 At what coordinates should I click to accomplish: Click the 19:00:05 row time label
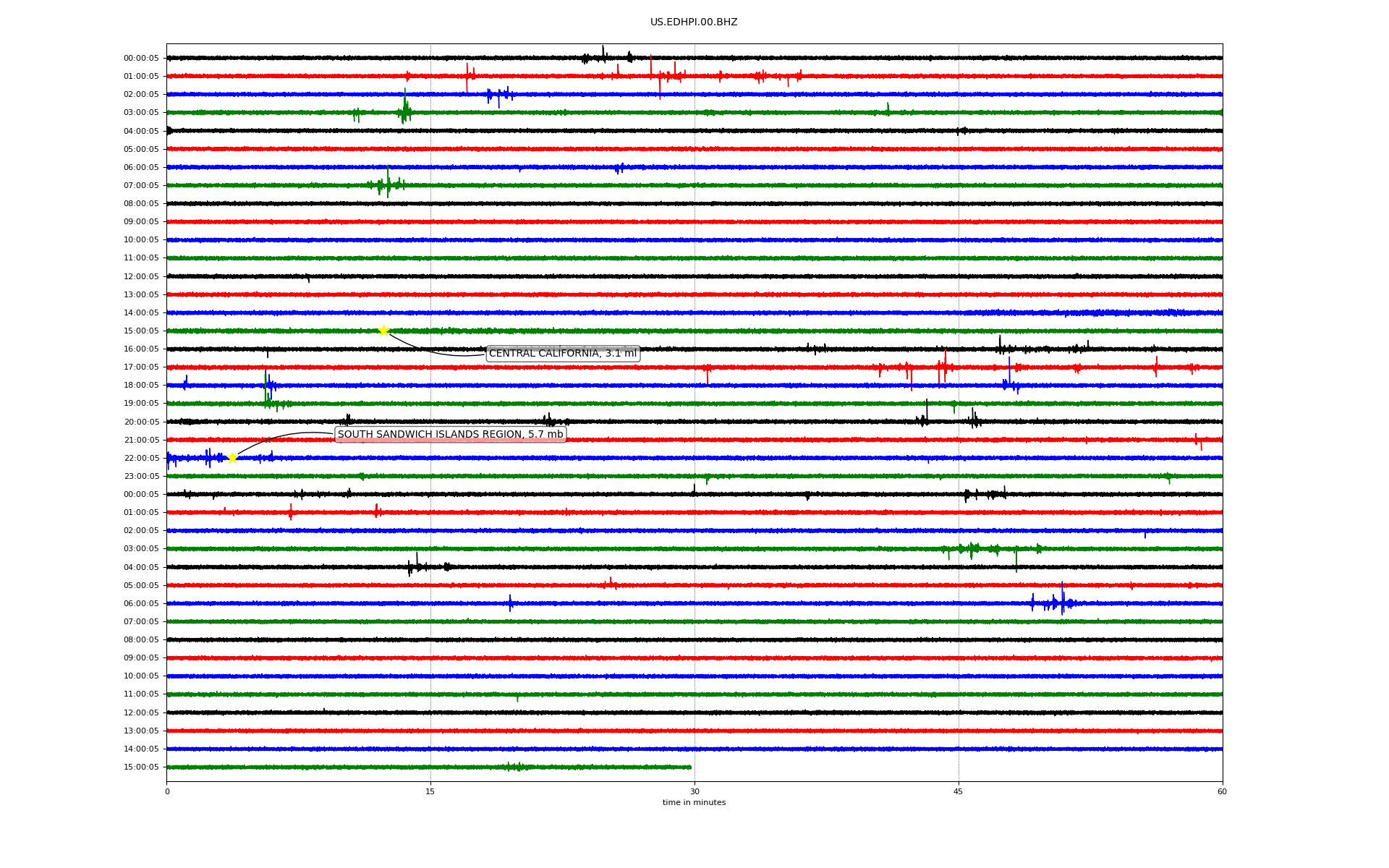click(141, 403)
